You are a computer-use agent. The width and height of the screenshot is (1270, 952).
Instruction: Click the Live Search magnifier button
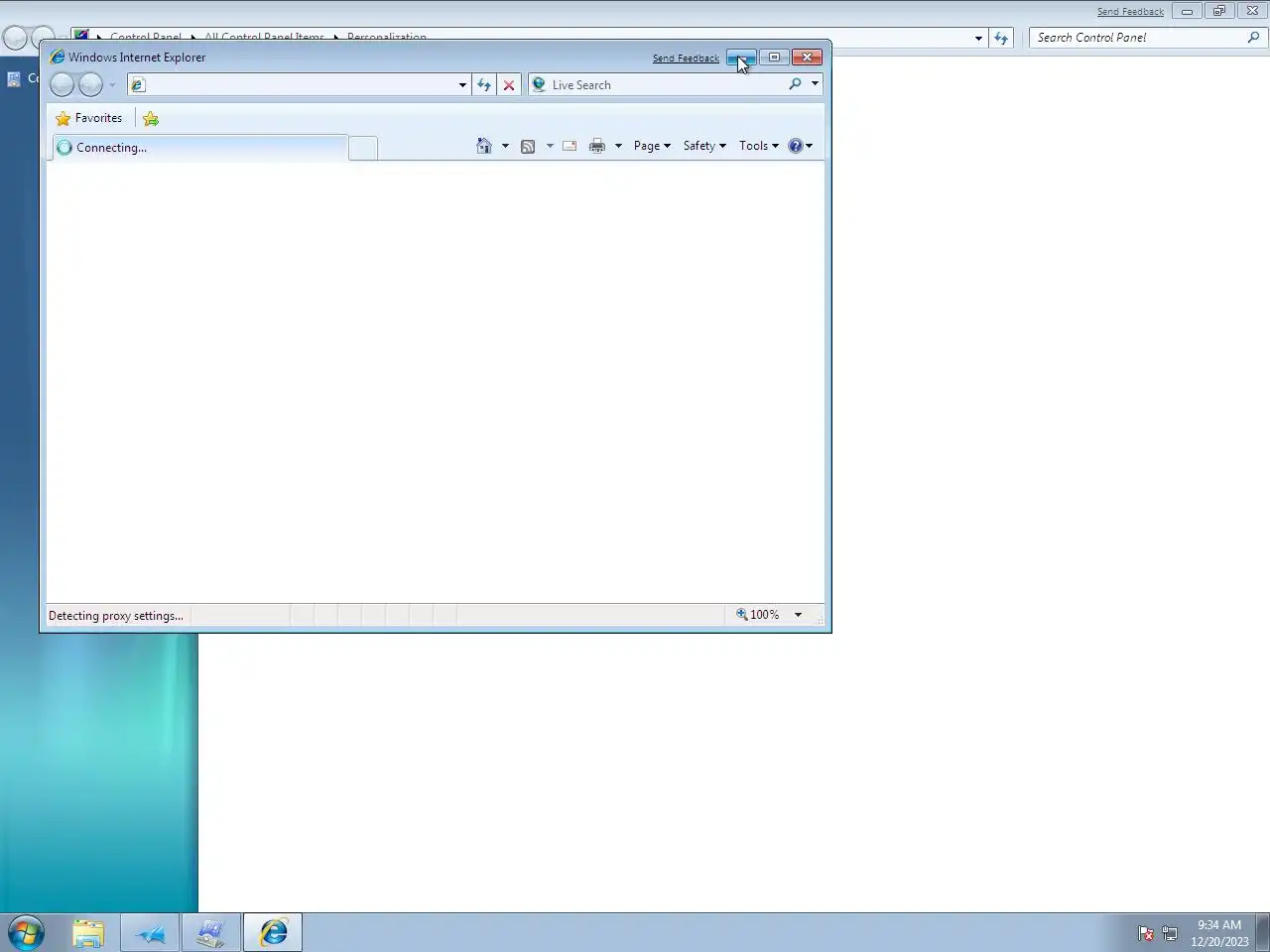pos(795,85)
